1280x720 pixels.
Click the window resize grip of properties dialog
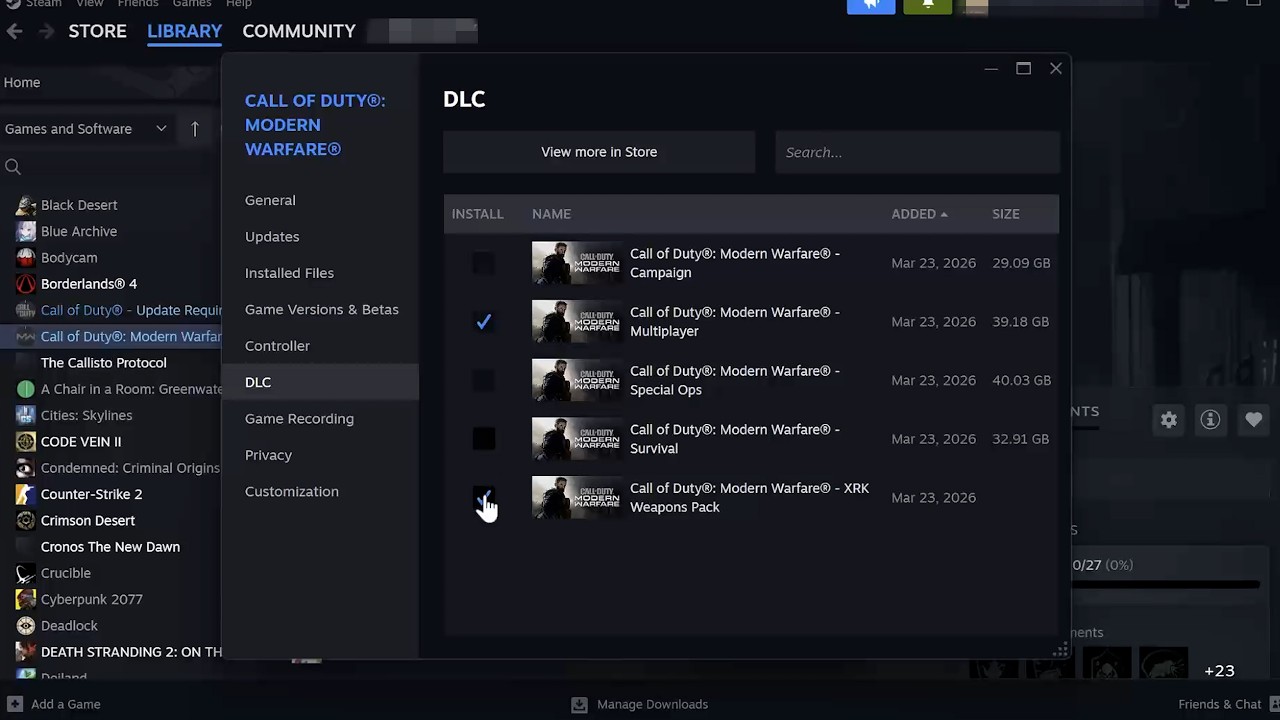[x=1060, y=650]
